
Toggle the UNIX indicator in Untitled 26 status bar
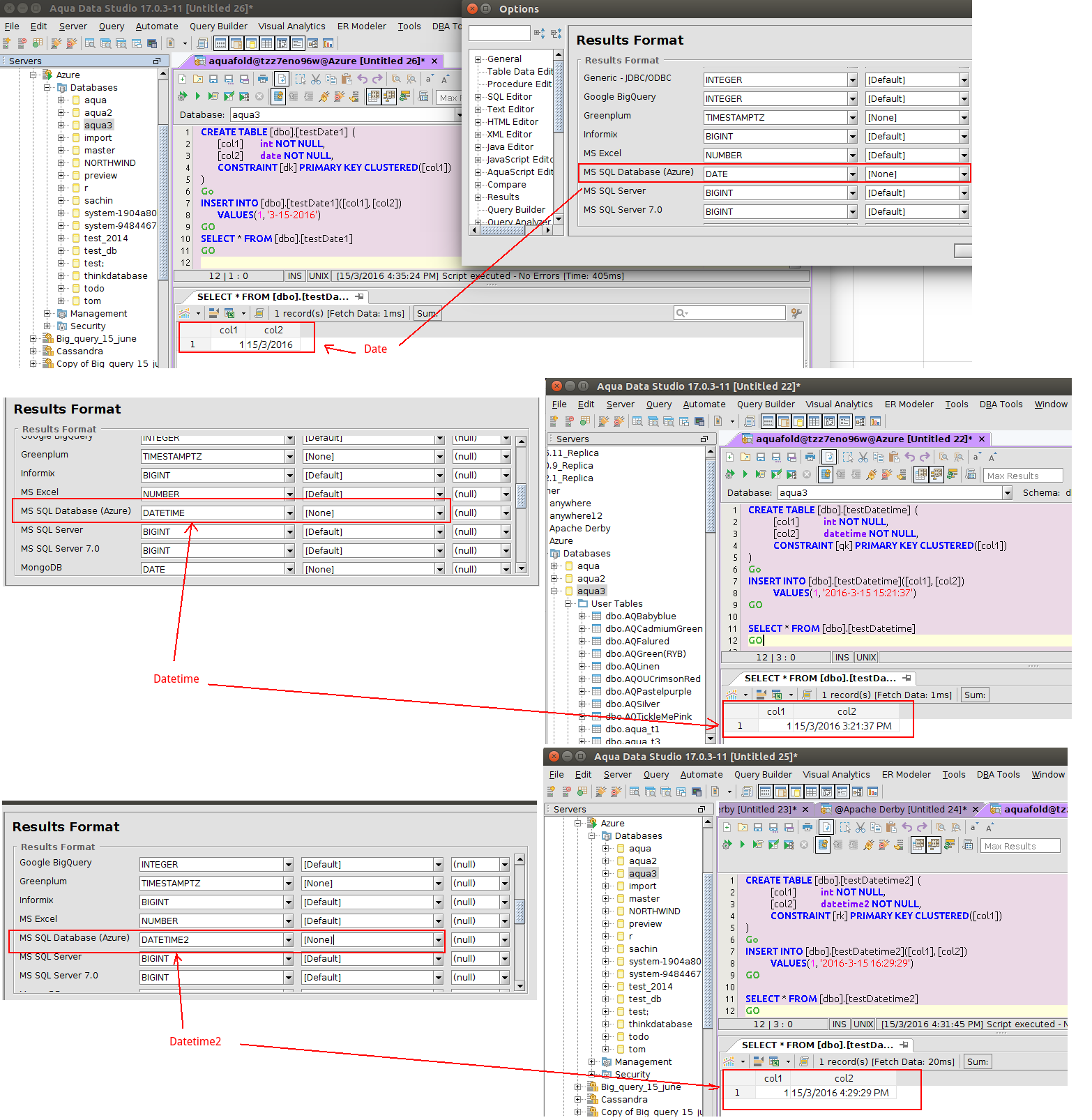click(x=319, y=276)
